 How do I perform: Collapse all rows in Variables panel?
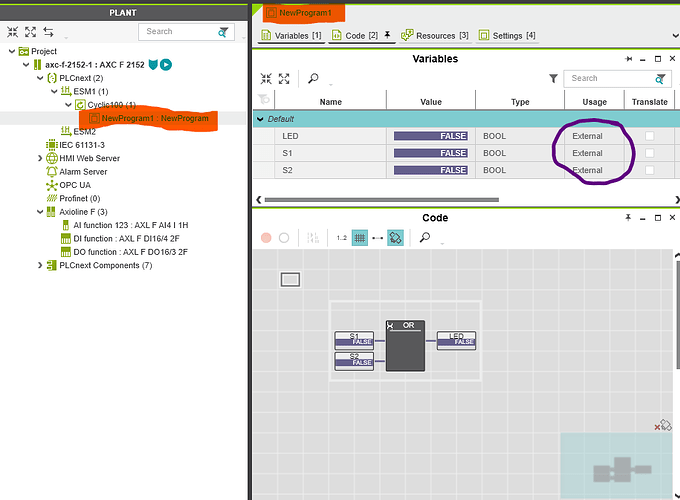point(266,78)
